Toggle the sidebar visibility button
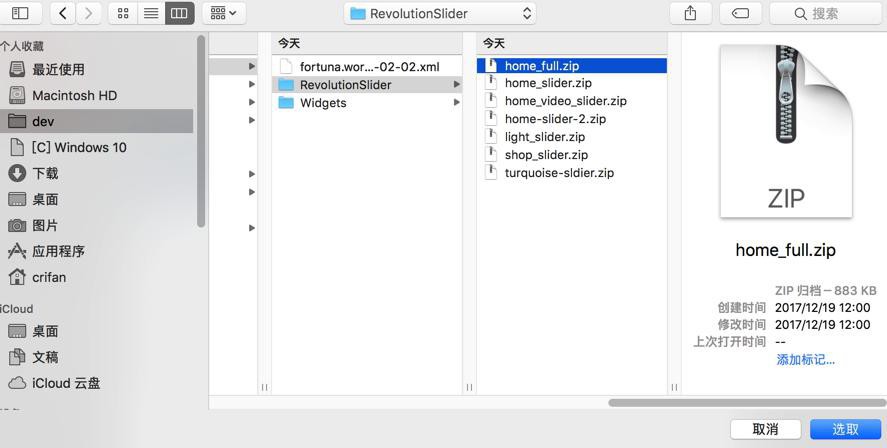The width and height of the screenshot is (887, 448). point(20,13)
